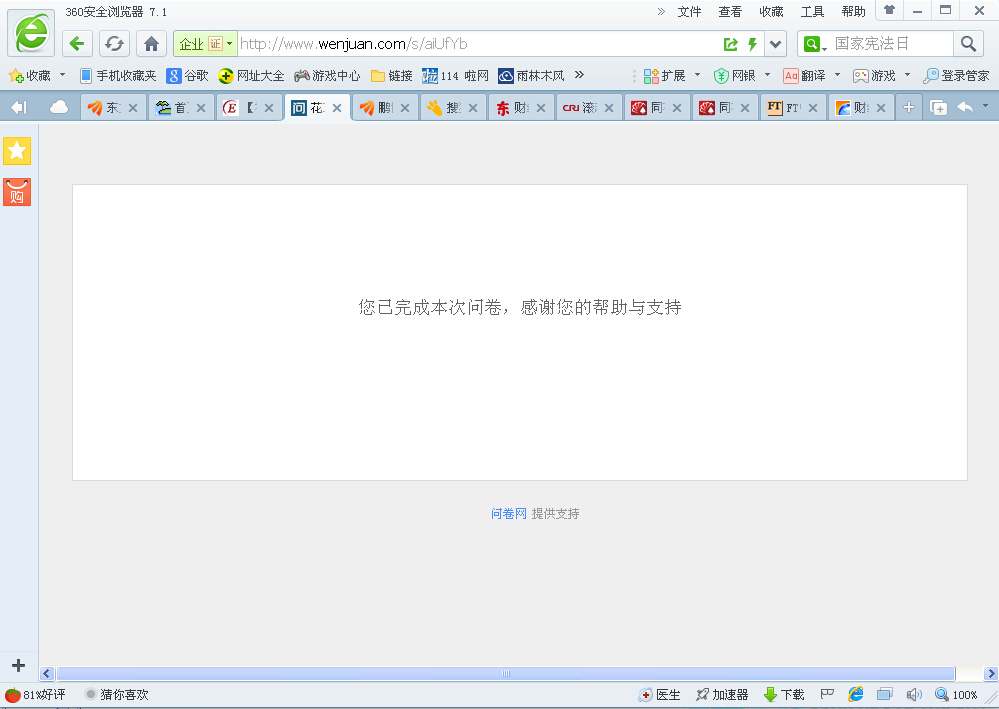999x709 pixels.
Task: Open the 114 啦网 bookmark
Action: point(456,76)
